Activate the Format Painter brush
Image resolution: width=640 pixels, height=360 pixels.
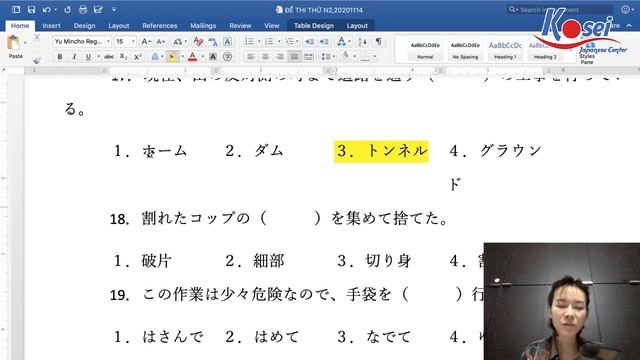pos(37,60)
